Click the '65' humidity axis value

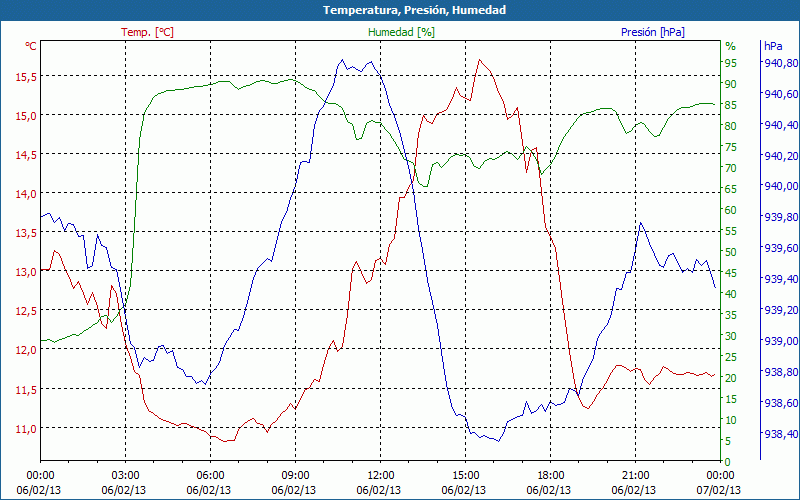[x=731, y=189]
